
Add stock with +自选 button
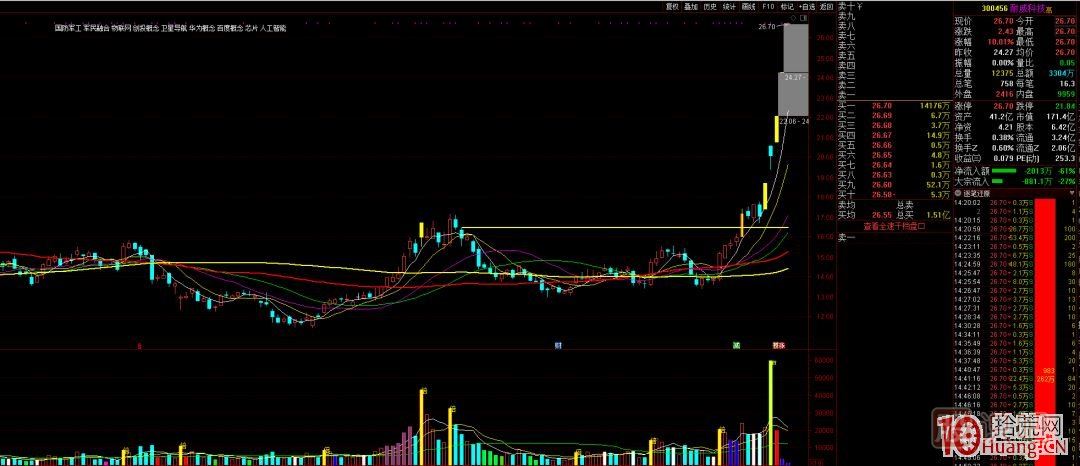(807, 6)
